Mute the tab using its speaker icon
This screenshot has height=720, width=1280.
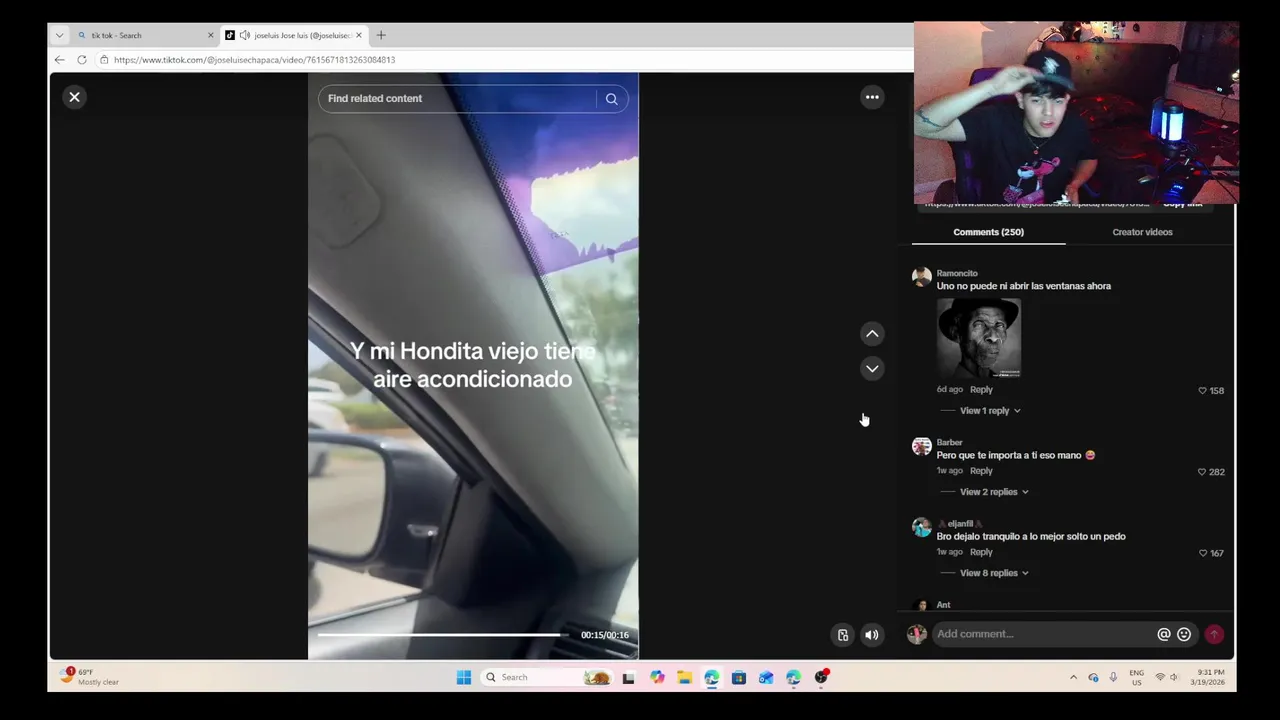coord(245,35)
